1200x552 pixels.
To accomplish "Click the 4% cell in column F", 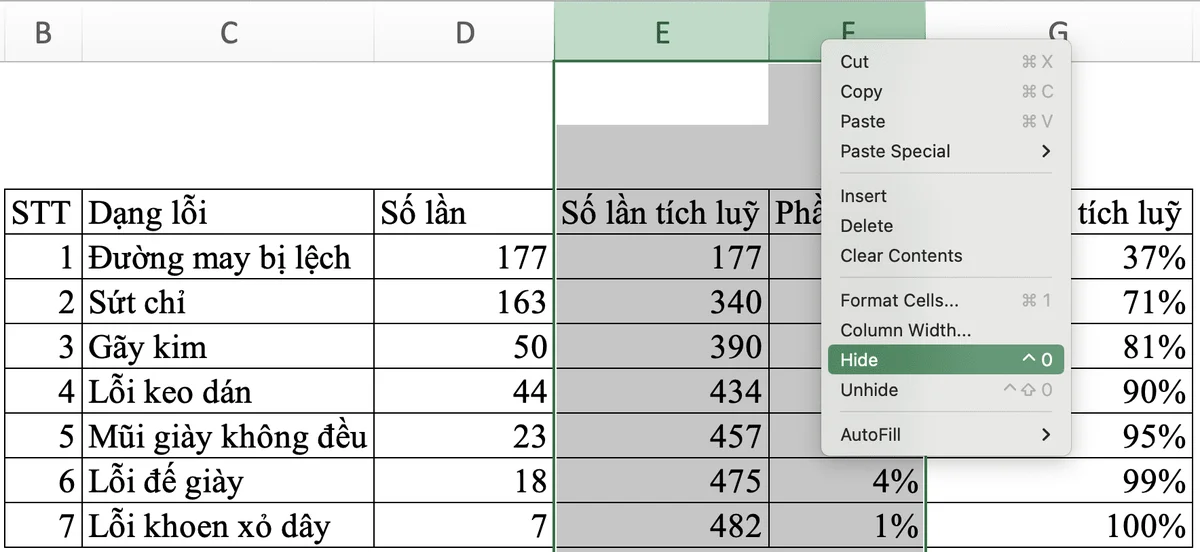I will (x=847, y=482).
